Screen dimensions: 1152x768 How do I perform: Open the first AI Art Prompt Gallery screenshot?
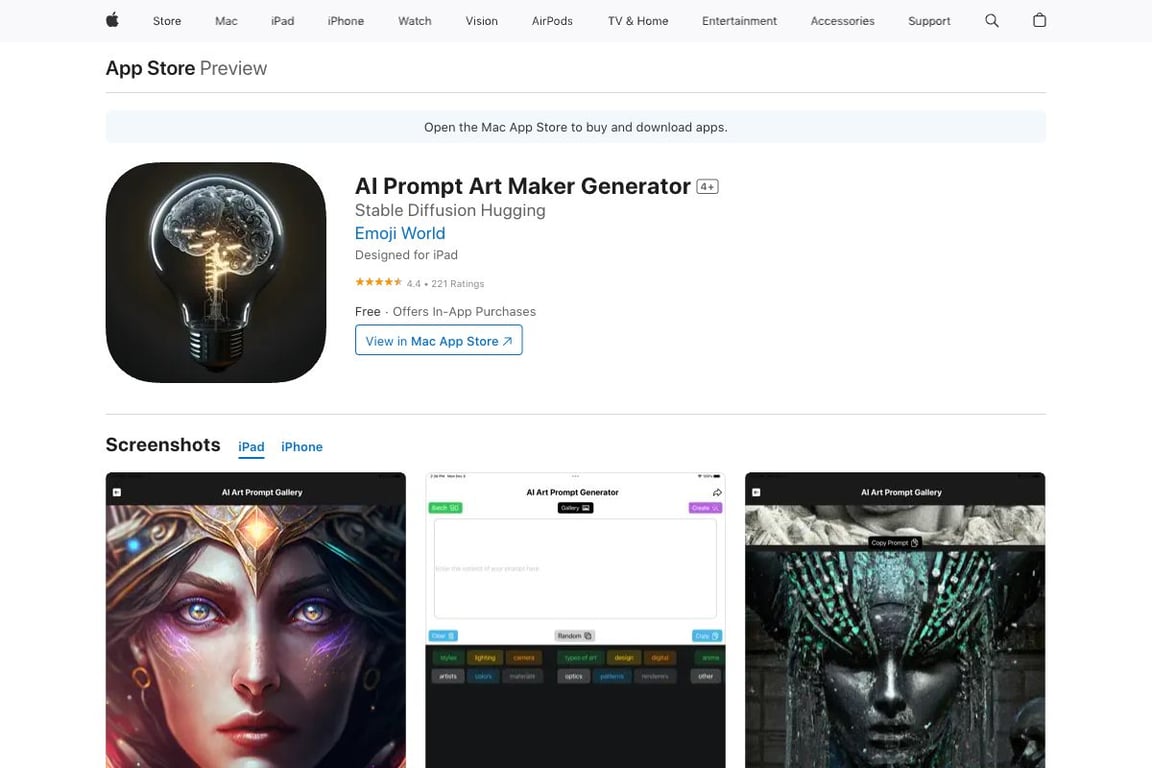pos(256,620)
